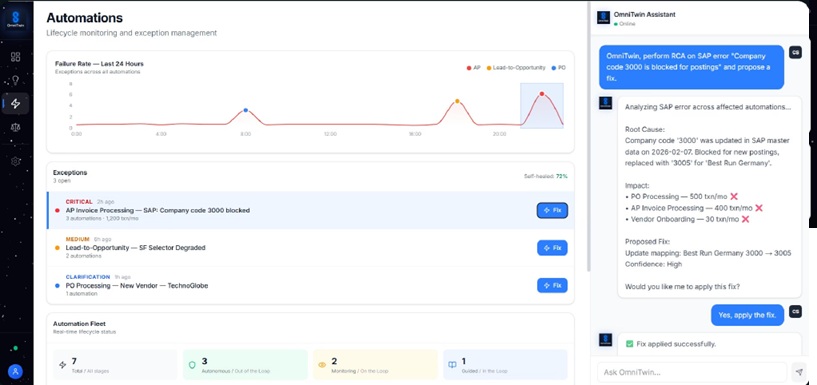Click the 'Failure Rate — Last 24 Hours' title
Screen dimensions: 817x385
[x=99, y=64]
